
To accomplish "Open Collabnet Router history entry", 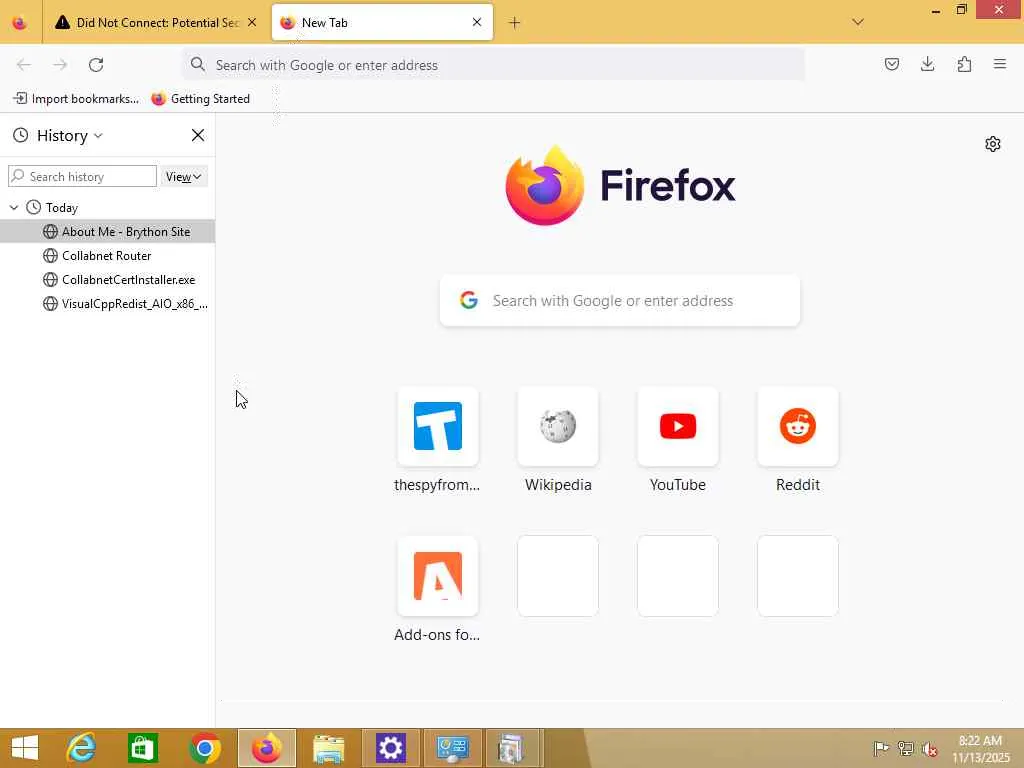I will [107, 256].
